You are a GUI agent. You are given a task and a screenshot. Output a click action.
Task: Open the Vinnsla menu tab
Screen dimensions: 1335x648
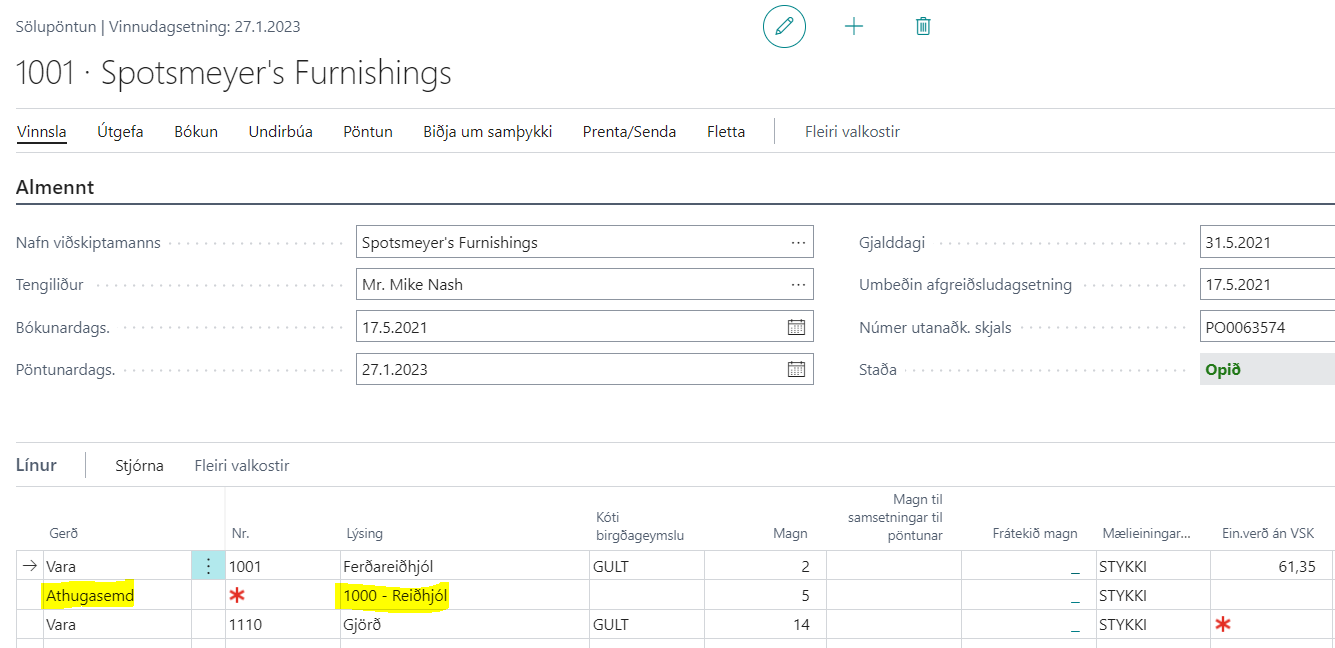pyautogui.click(x=42, y=132)
